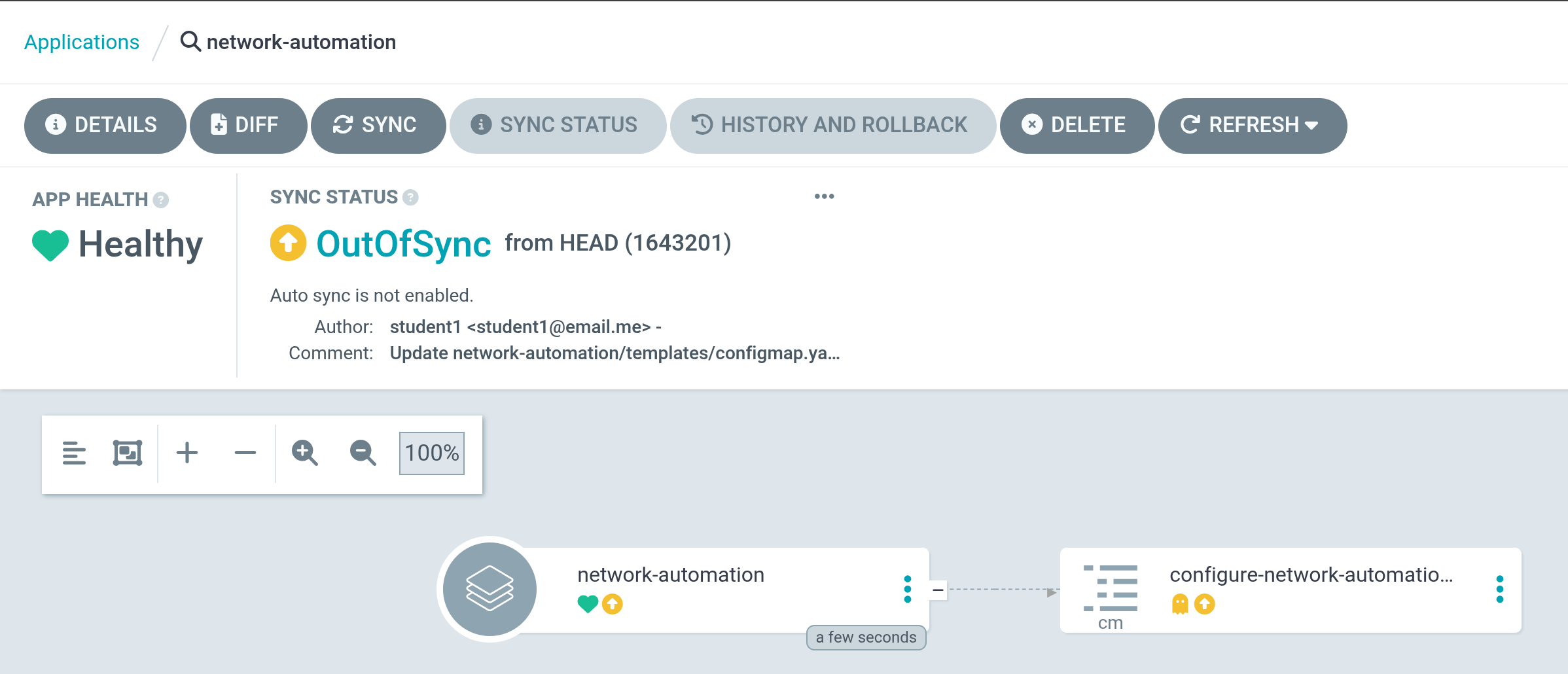The width and height of the screenshot is (1568, 674).
Task: Open the horizontal ellipsis in Sync Status panel
Action: [x=824, y=196]
